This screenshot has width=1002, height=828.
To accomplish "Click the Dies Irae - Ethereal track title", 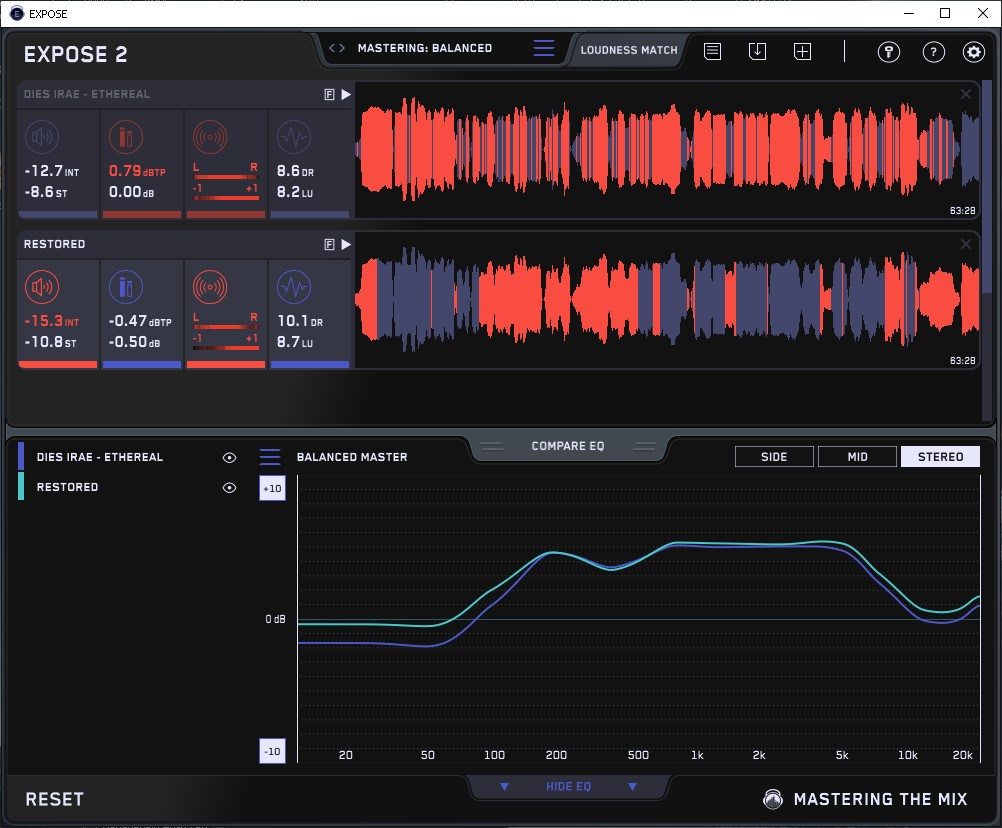I will point(87,95).
